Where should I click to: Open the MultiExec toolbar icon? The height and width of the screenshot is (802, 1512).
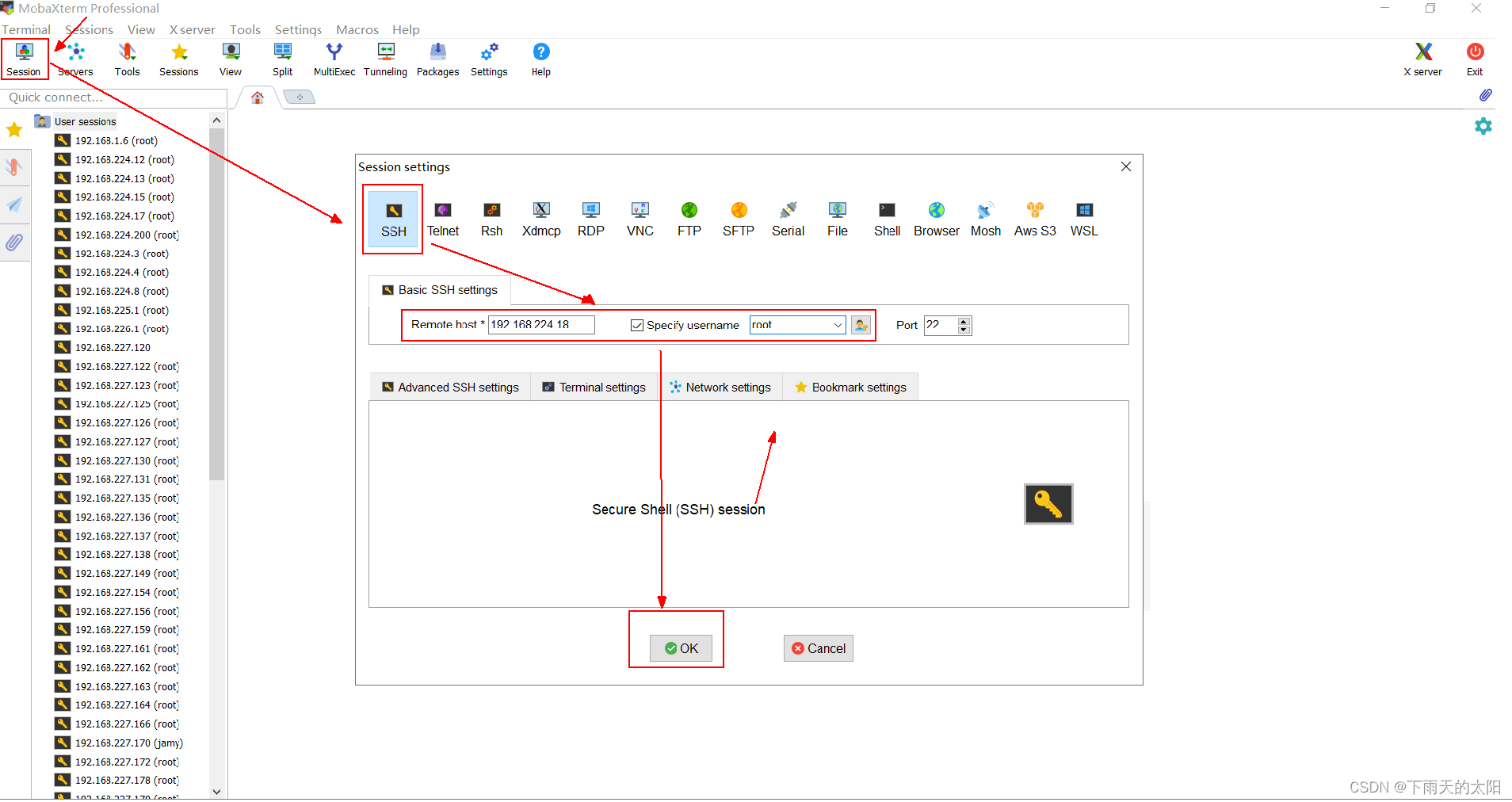[334, 59]
